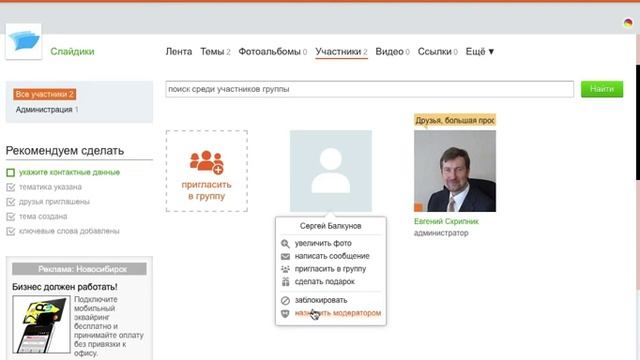Image resolution: width=640 pixels, height=360 pixels.
Task: Open Евгений Скрипник profile link
Action: pyautogui.click(x=446, y=221)
